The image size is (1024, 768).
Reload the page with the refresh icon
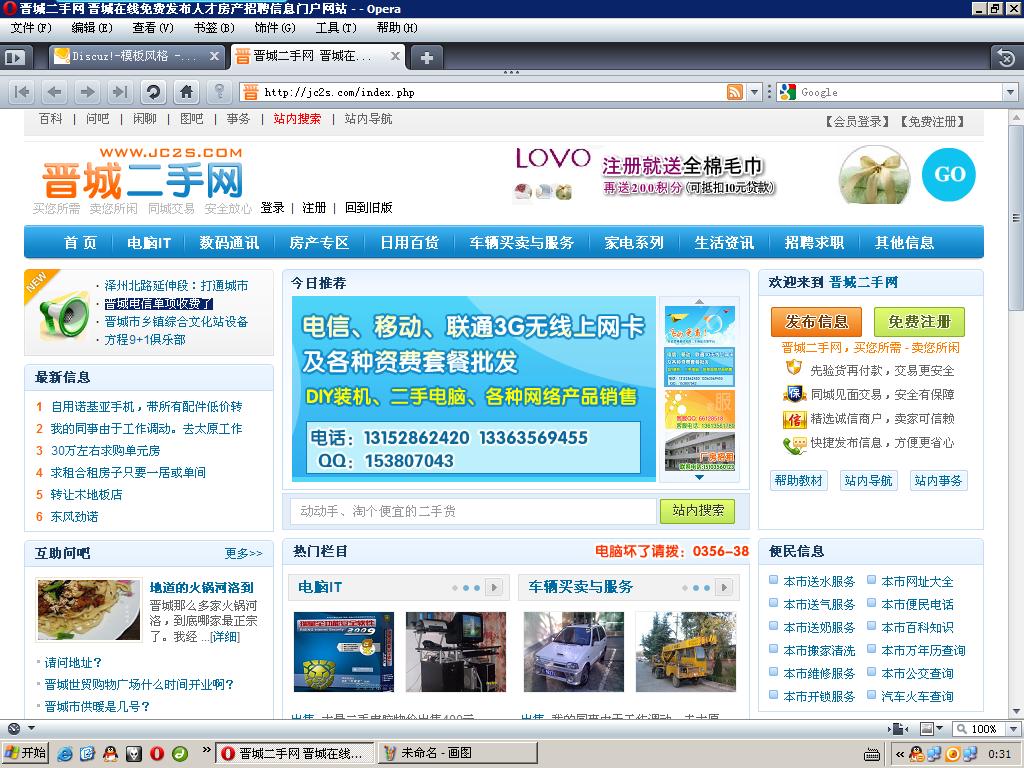tap(153, 92)
